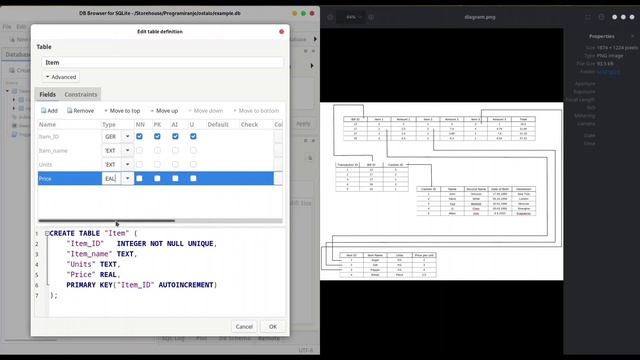
Task: Click the Remove field icon button
Action: (80, 111)
